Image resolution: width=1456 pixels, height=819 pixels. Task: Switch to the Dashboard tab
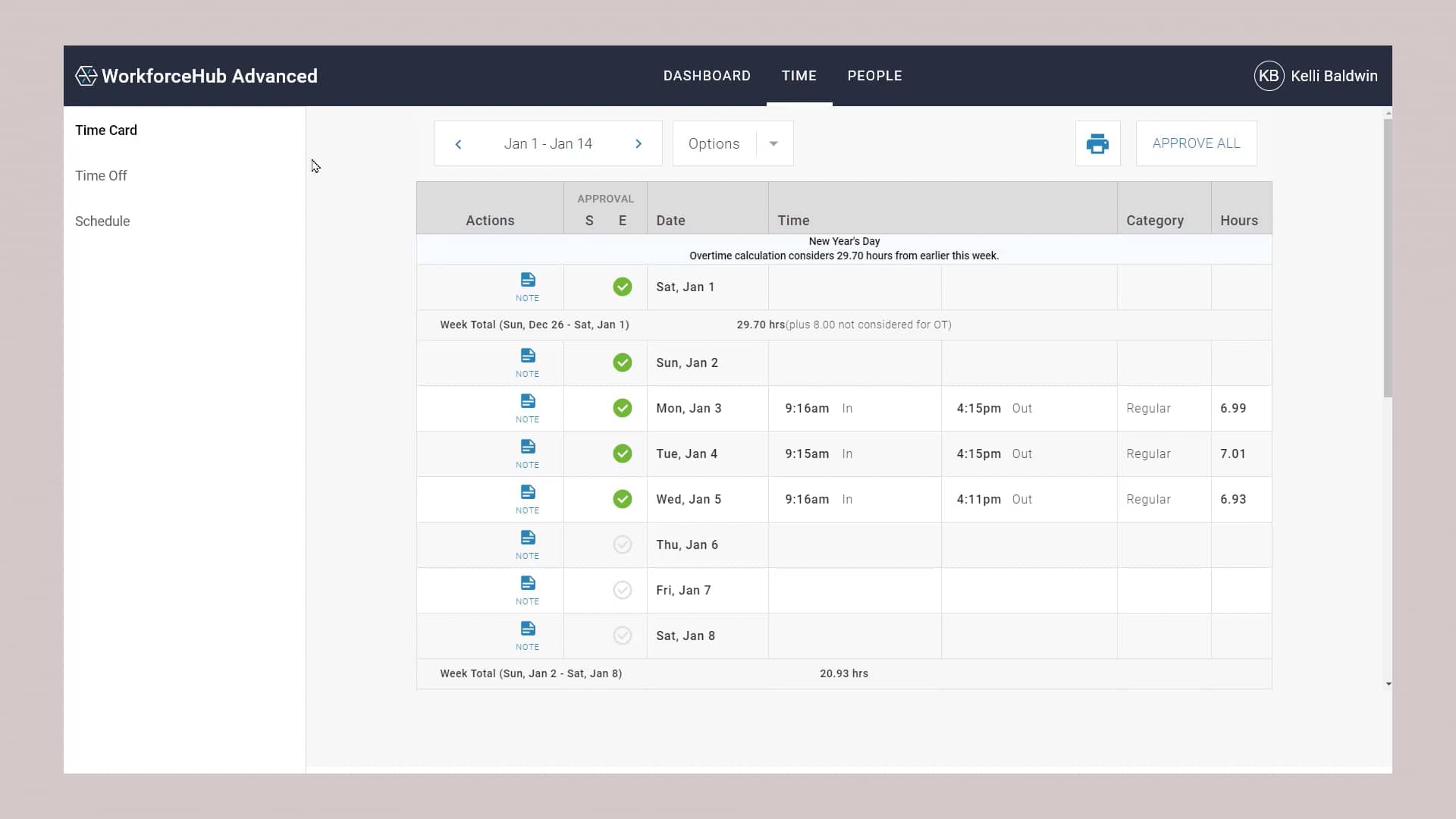point(706,75)
